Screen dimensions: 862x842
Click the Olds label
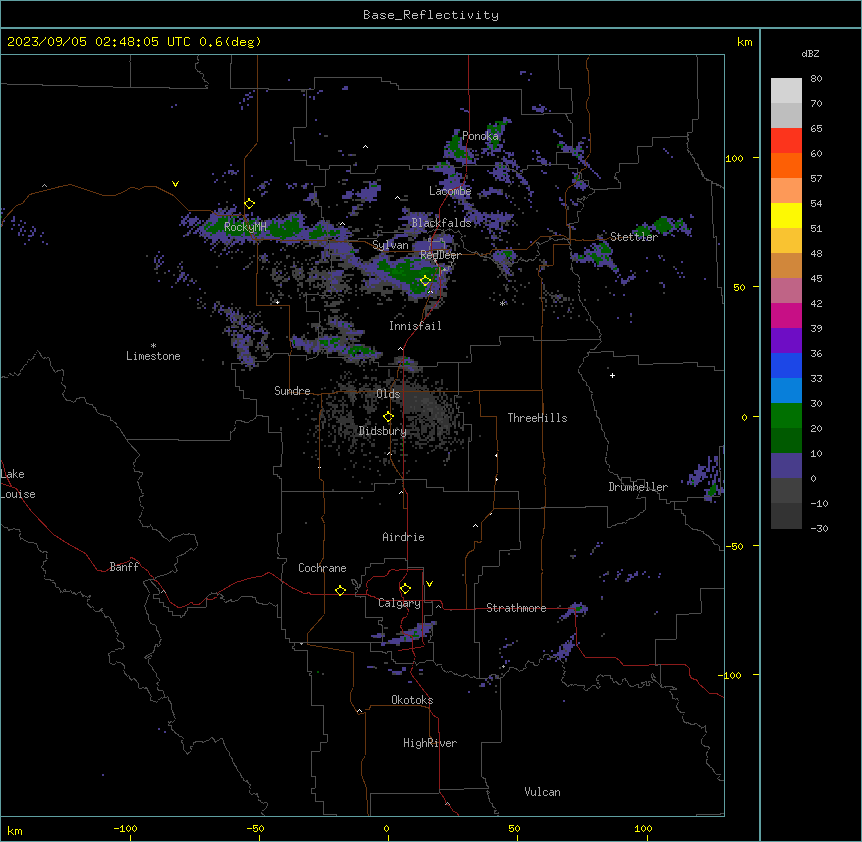pos(388,394)
